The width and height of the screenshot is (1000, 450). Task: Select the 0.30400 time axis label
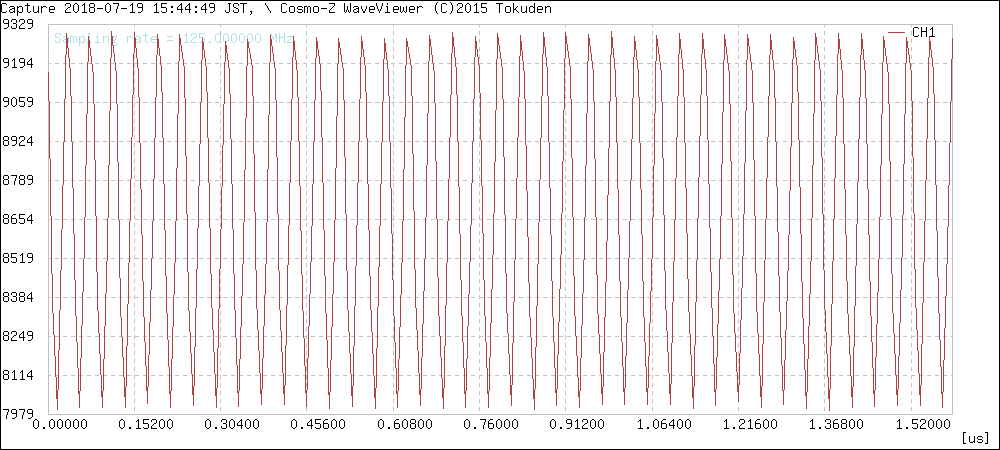pyautogui.click(x=232, y=425)
